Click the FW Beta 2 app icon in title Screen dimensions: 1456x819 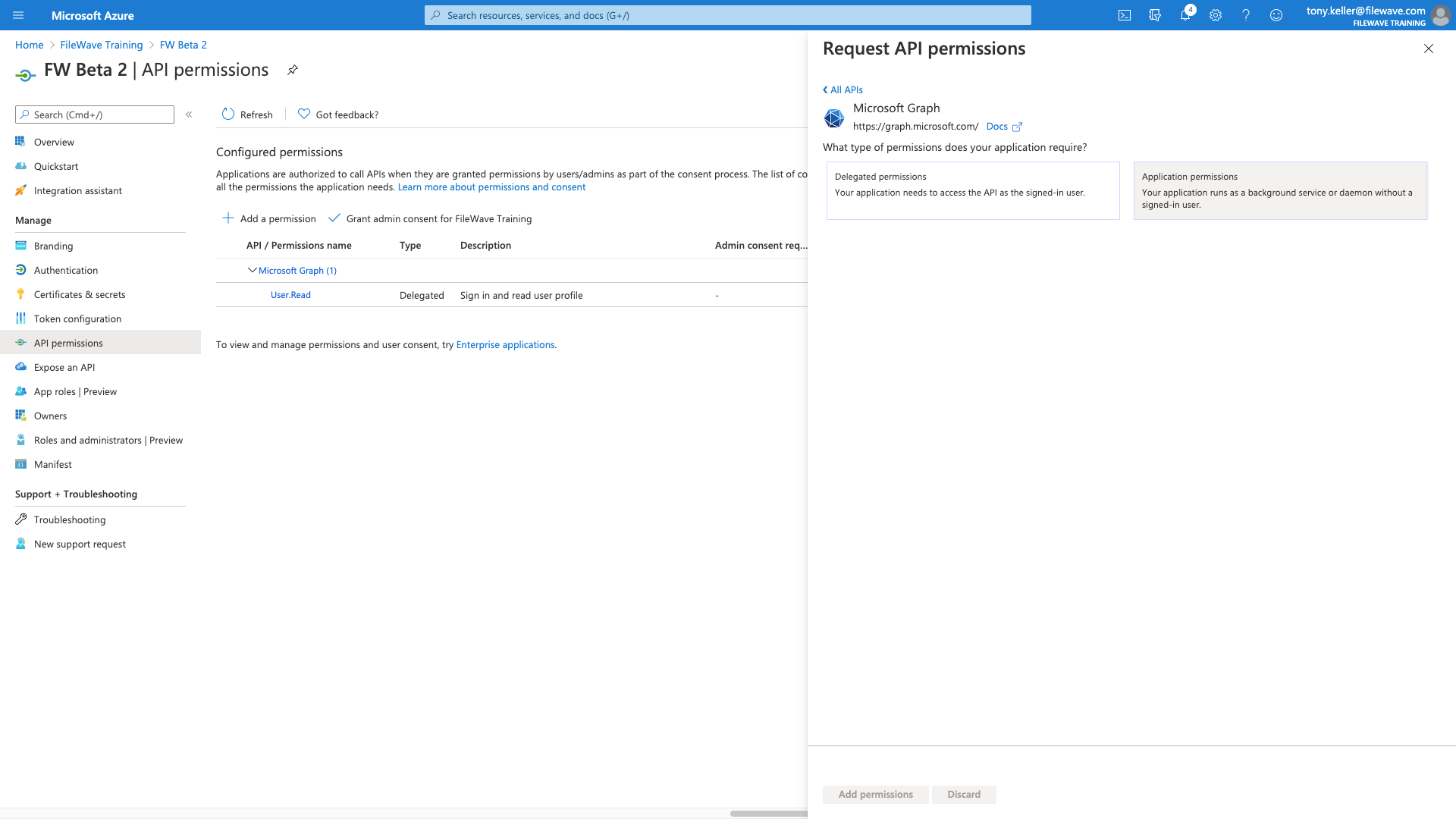26,74
